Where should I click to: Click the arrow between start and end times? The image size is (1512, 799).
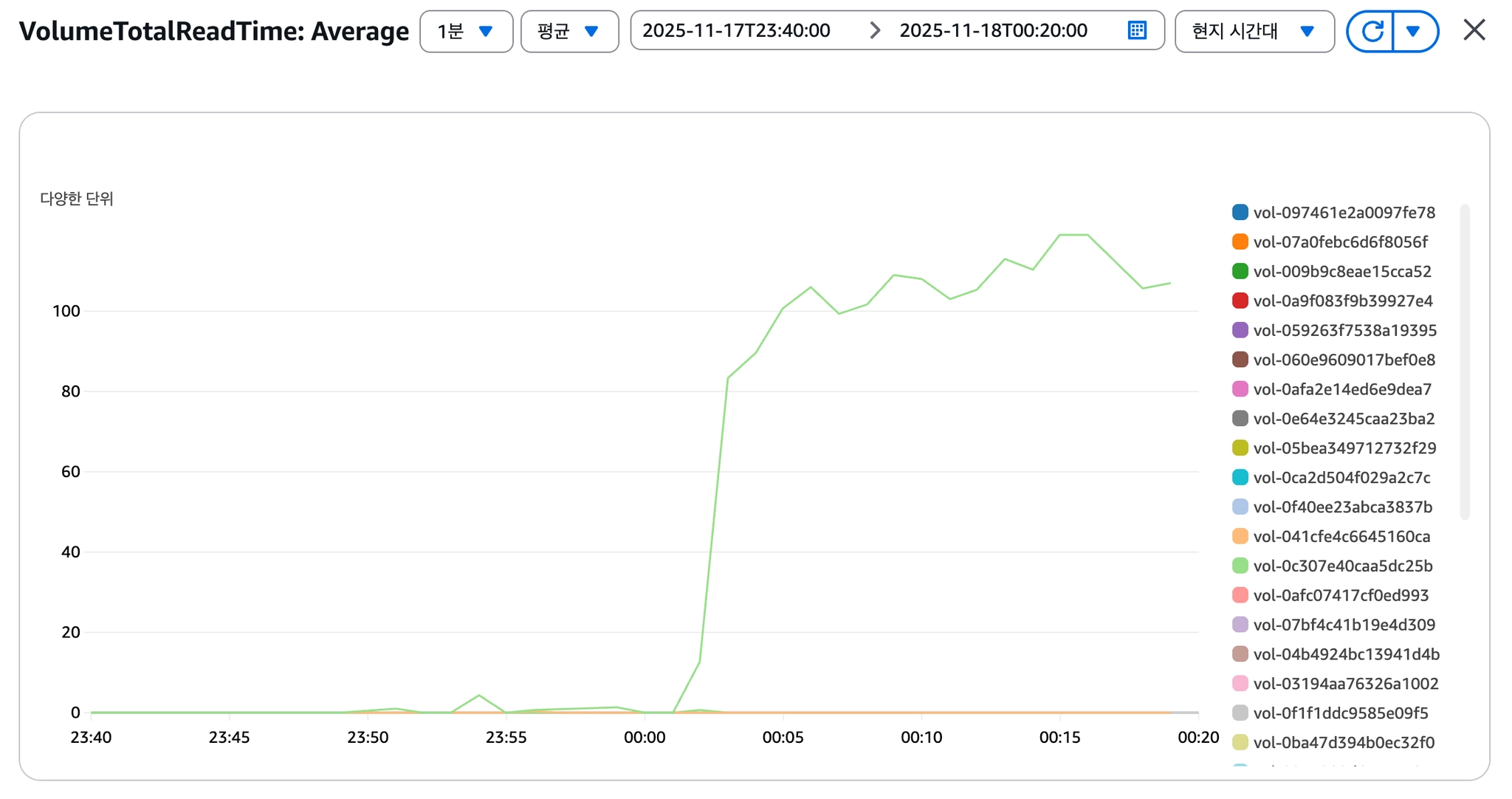pos(875,30)
